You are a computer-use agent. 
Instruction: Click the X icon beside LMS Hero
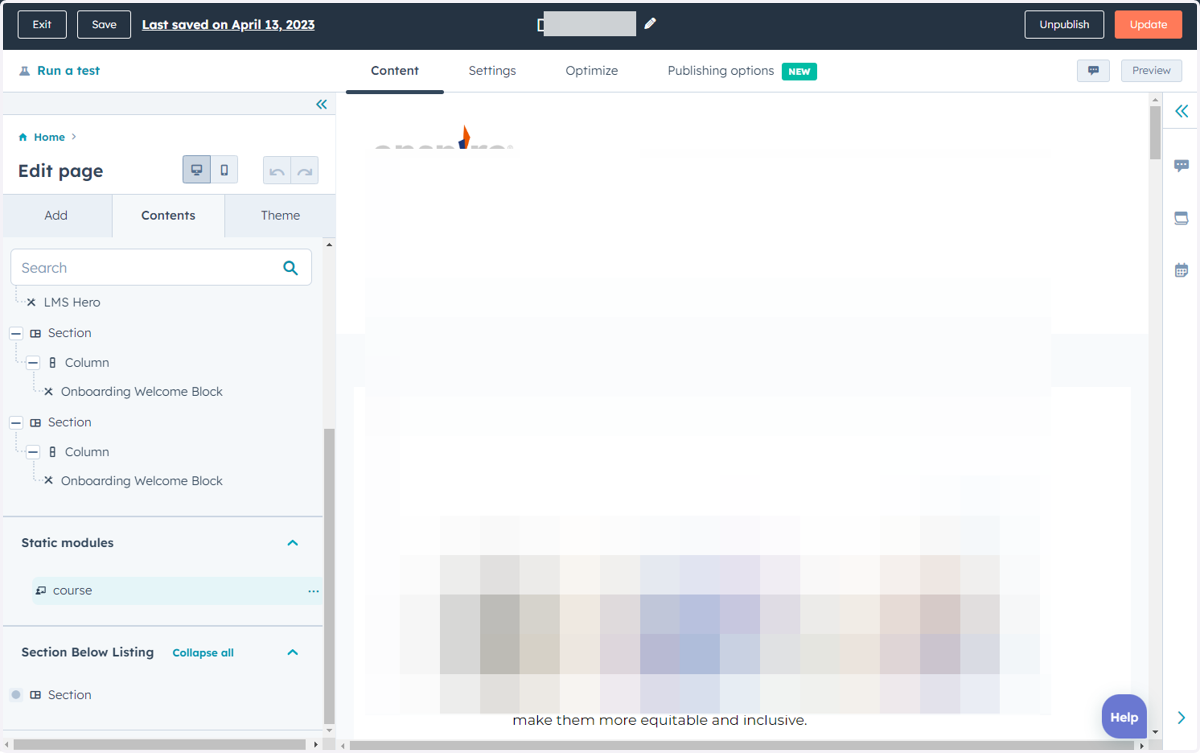(31, 302)
